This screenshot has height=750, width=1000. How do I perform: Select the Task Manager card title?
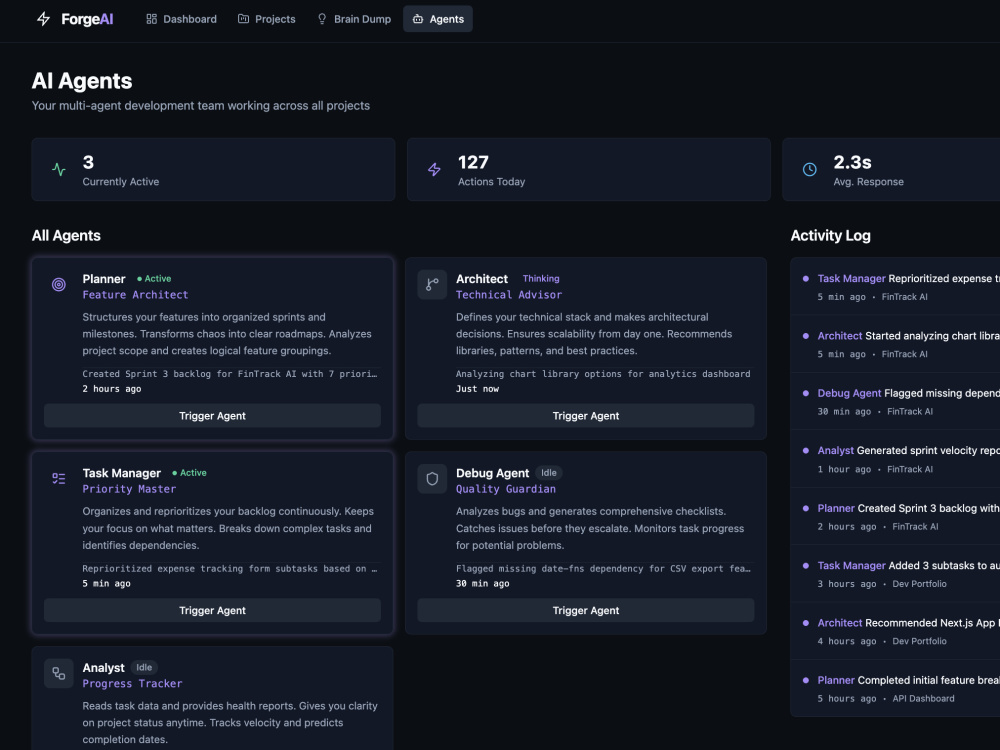click(x=122, y=473)
